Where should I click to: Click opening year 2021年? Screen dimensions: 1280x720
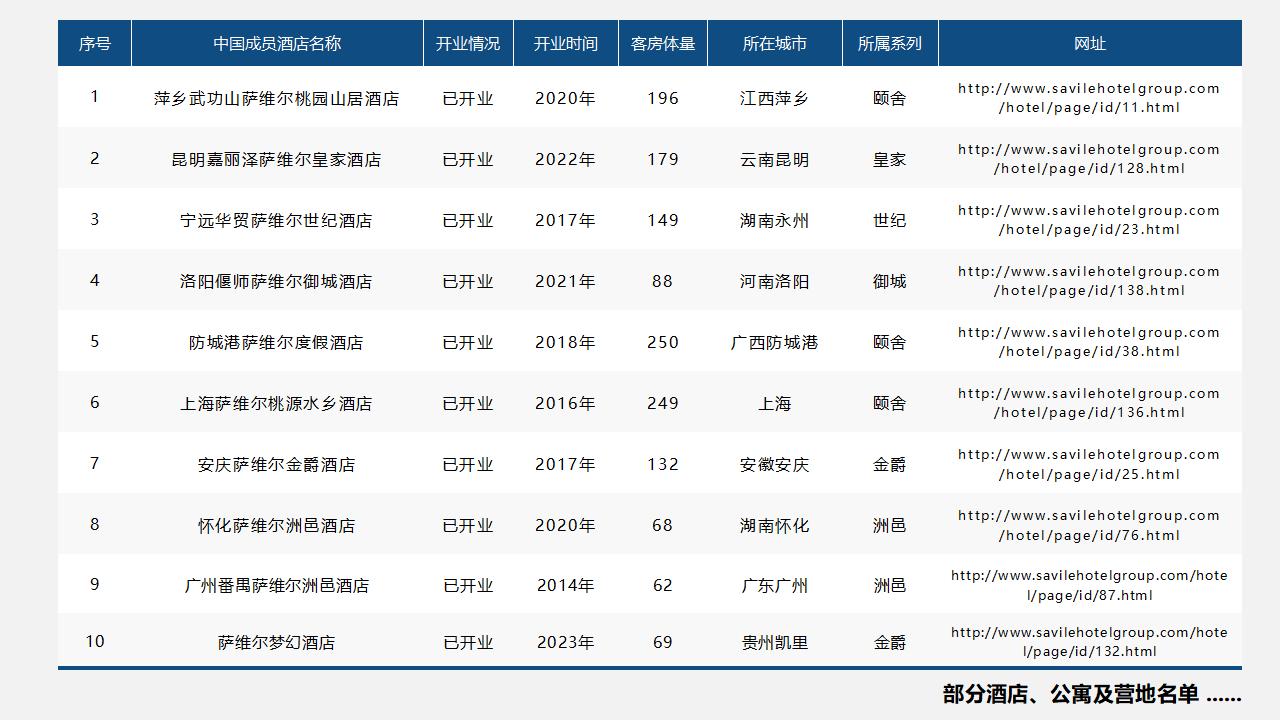pos(565,282)
